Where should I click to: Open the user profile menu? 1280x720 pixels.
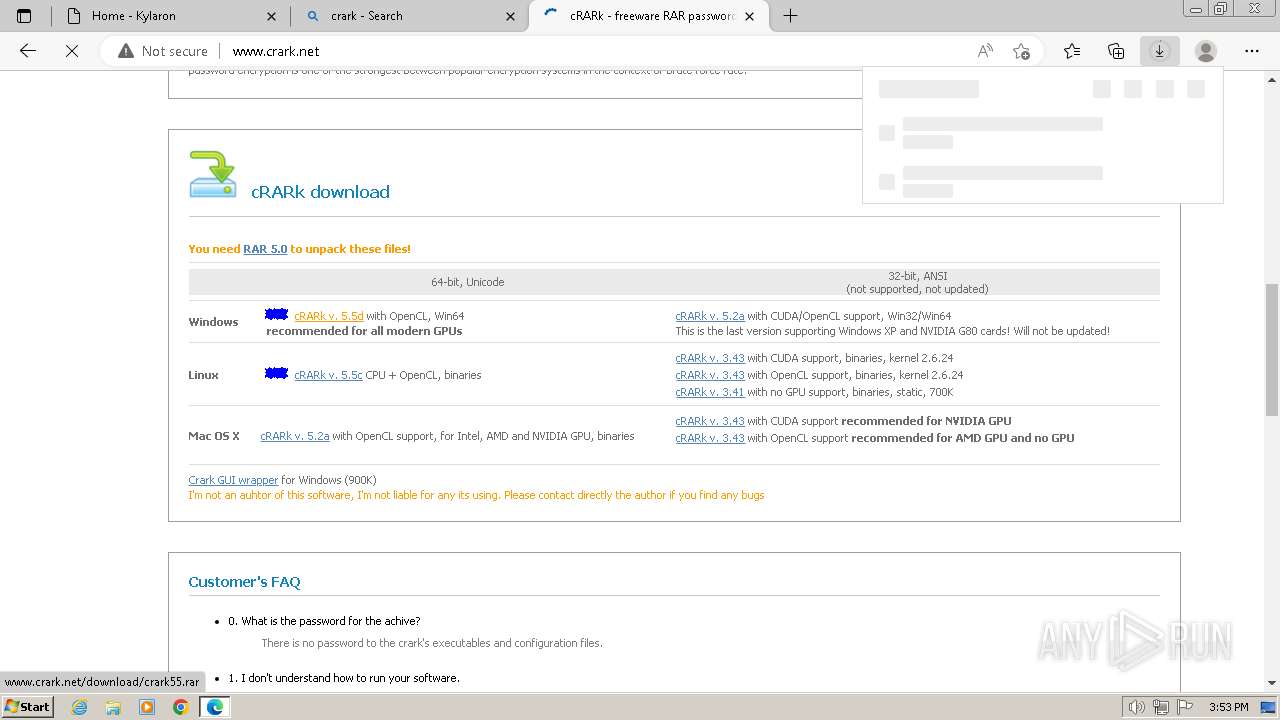1206,51
